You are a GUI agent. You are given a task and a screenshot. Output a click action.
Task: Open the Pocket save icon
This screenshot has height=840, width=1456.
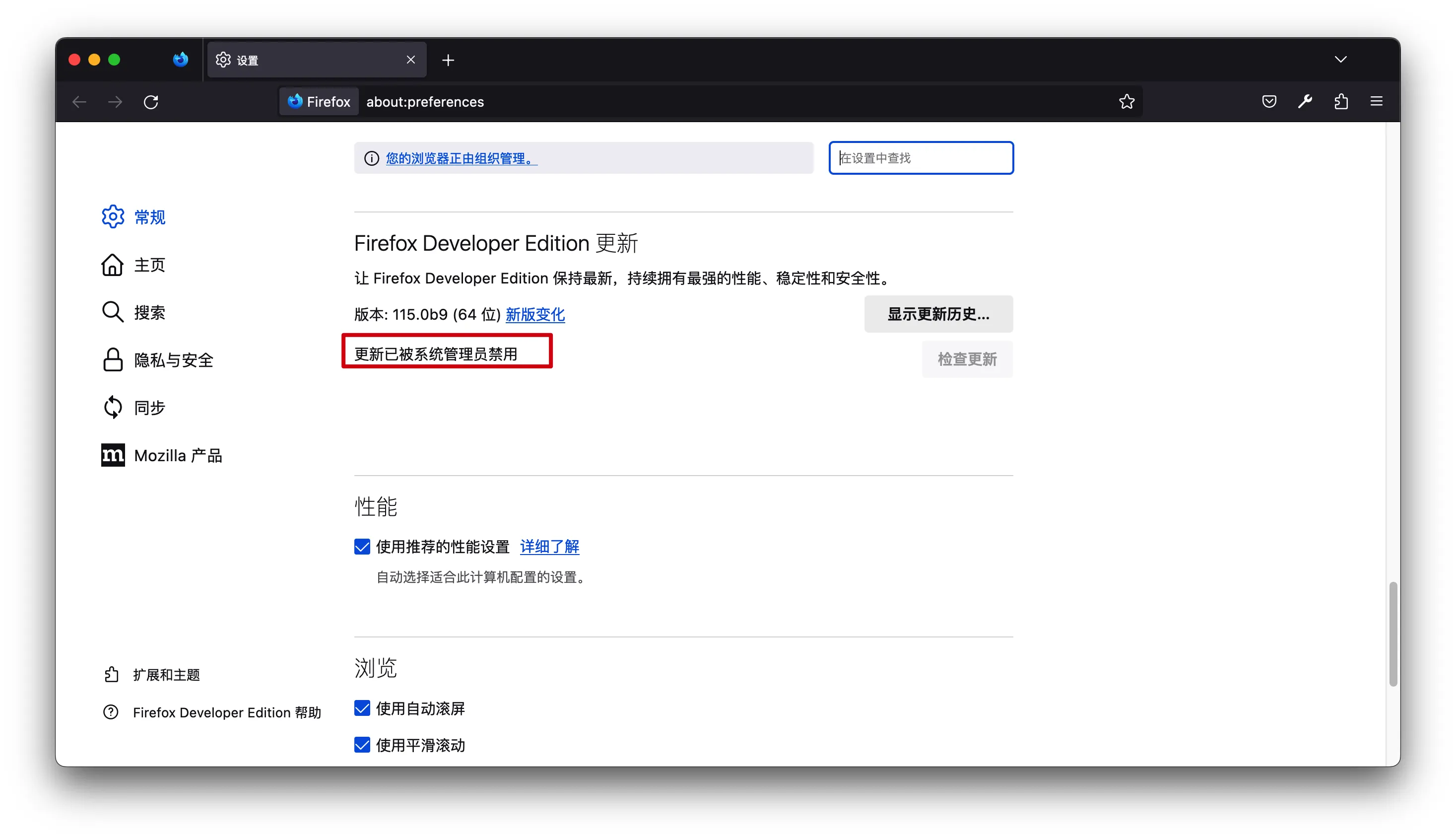click(1269, 102)
